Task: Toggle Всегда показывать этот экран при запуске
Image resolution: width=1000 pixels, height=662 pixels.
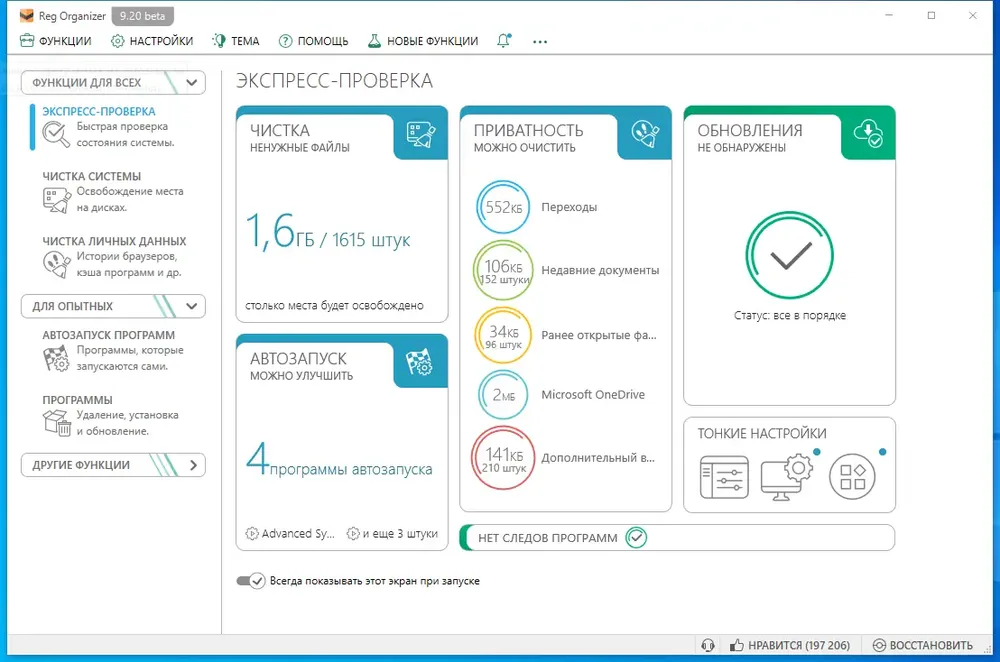Action: coord(251,581)
